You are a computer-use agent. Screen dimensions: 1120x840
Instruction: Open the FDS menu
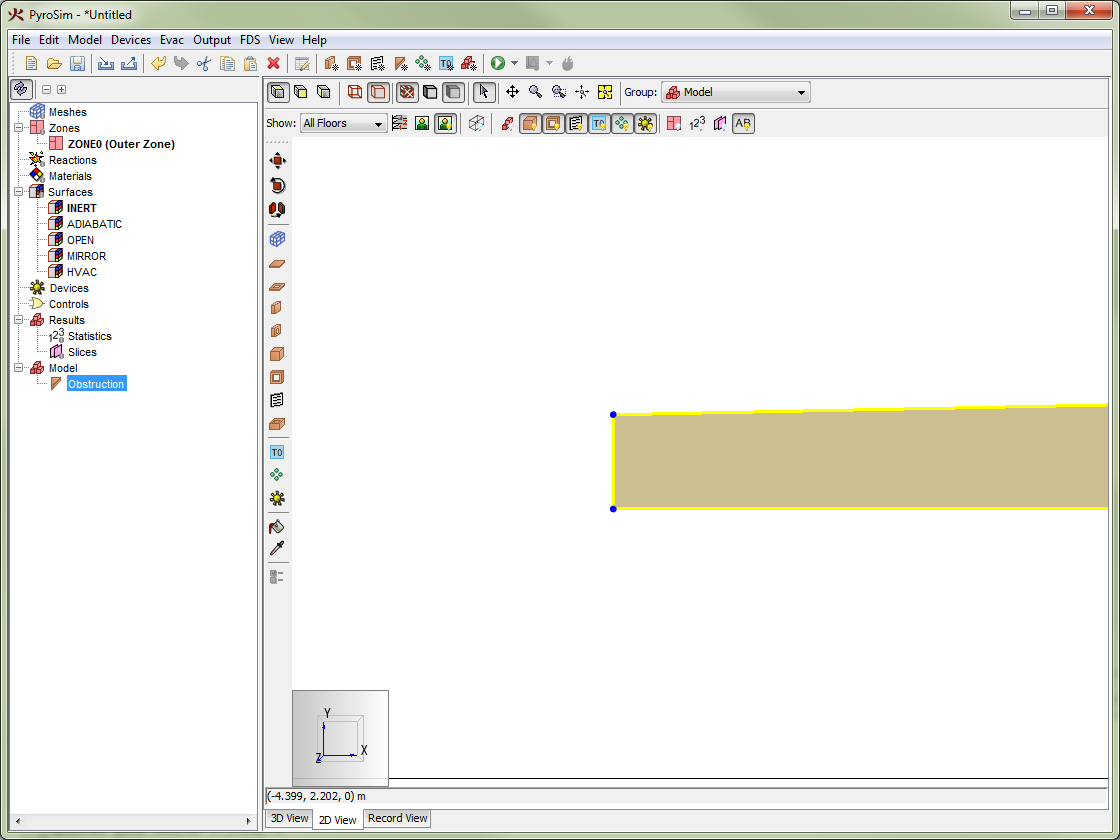[x=250, y=40]
